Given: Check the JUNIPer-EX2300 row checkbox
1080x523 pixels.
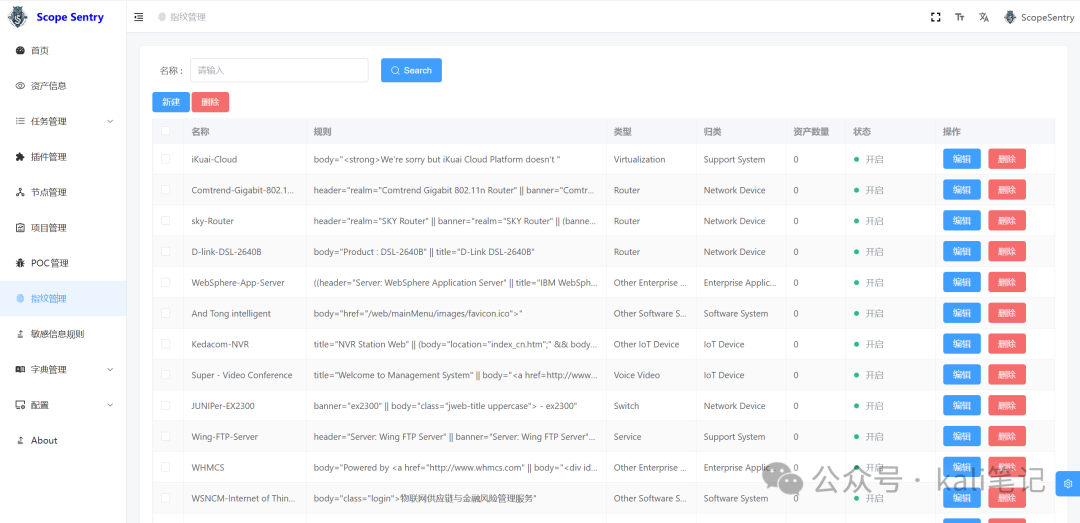Looking at the screenshot, I should pos(165,406).
